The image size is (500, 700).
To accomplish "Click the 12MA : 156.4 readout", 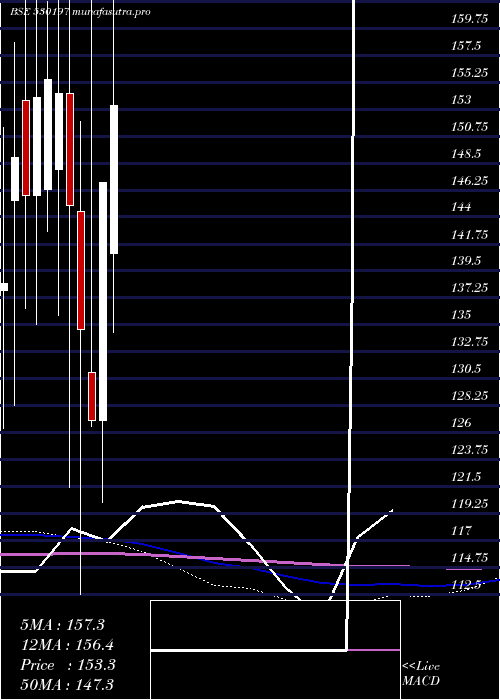I will point(67,645).
